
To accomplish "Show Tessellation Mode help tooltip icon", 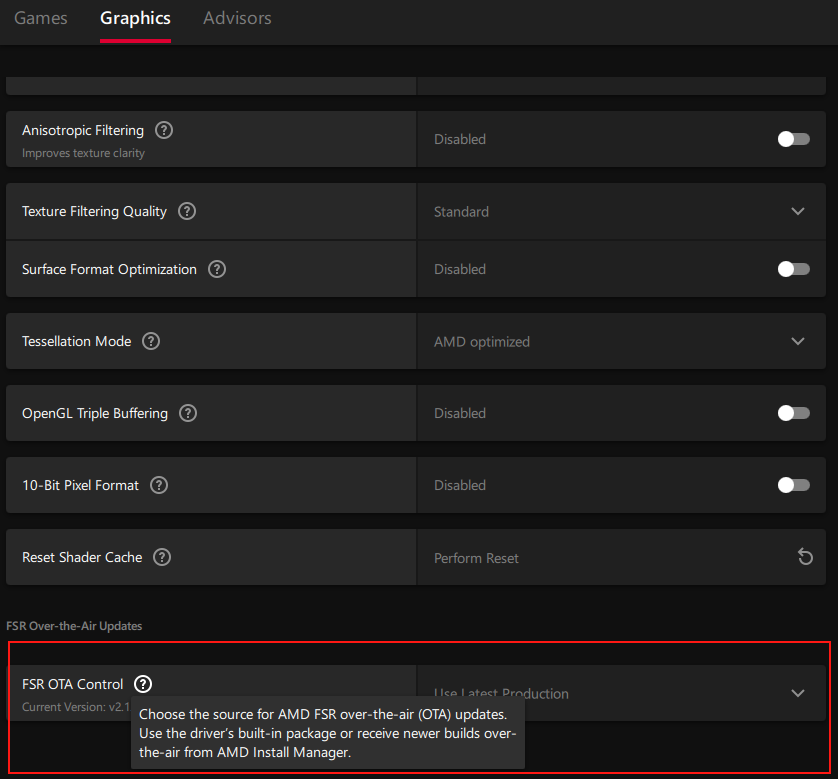I will click(x=151, y=341).
